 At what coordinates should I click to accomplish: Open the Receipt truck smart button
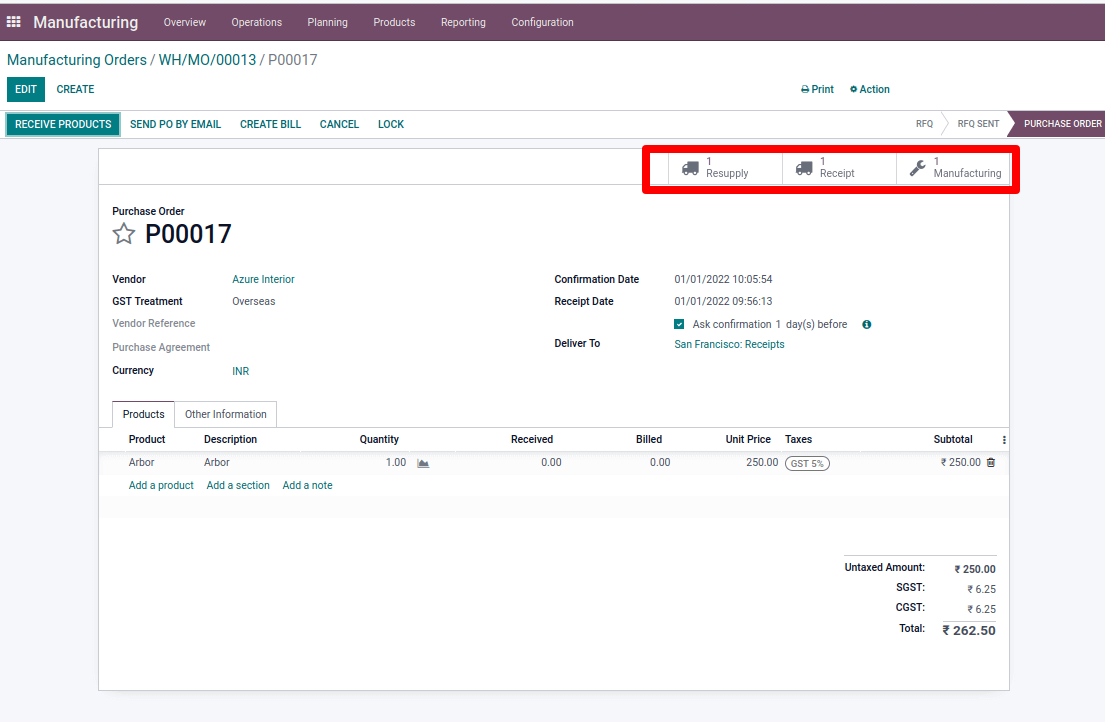point(839,168)
